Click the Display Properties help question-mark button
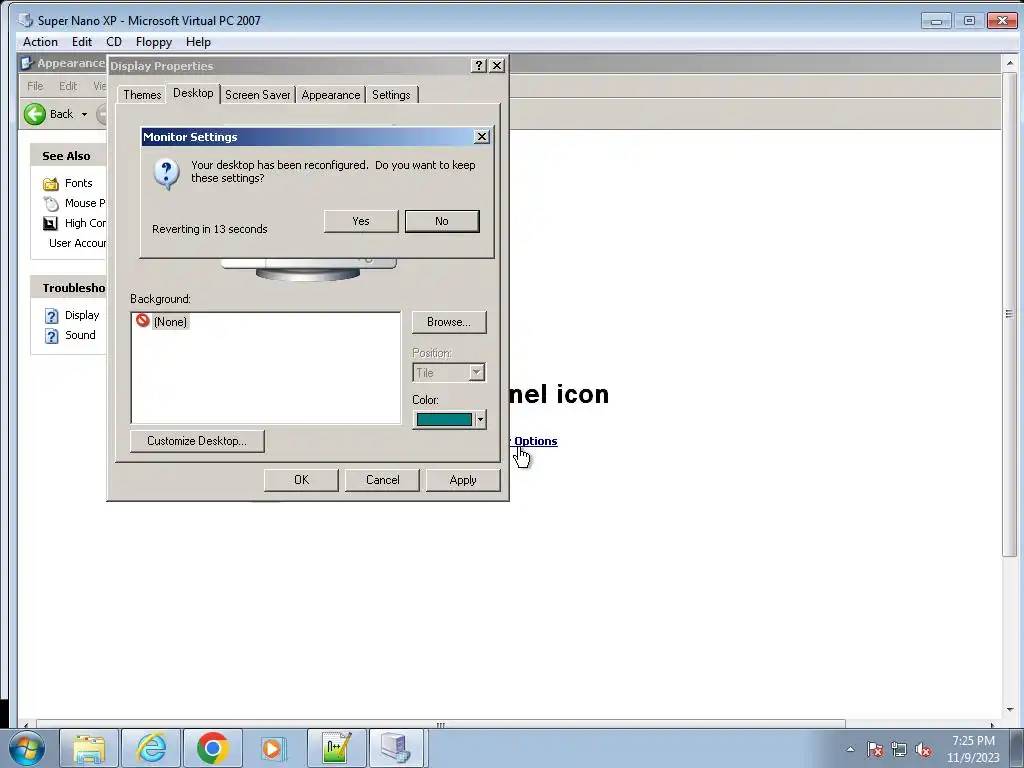The image size is (1024, 768). 479,65
